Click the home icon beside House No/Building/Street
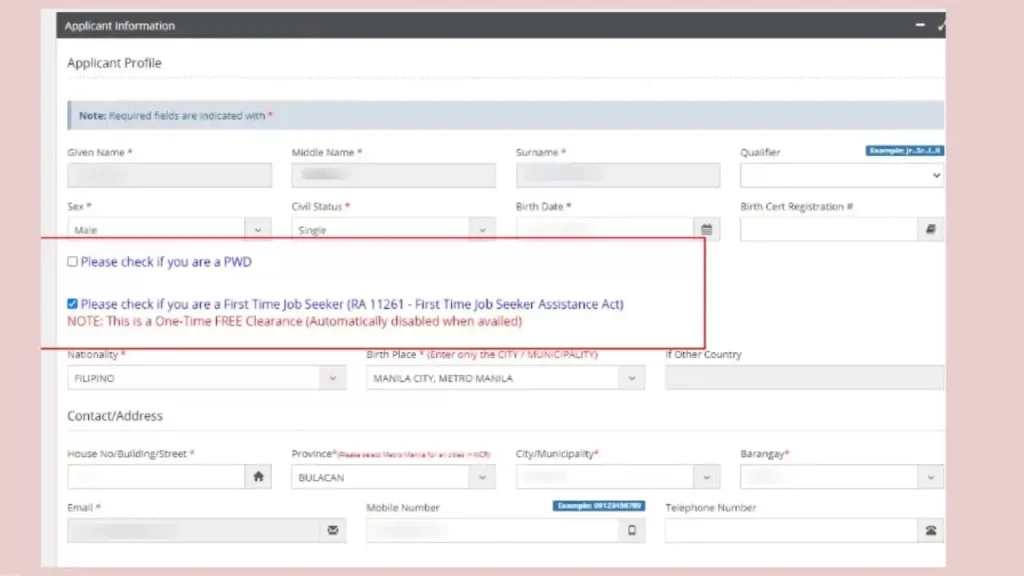1024x576 pixels. [259, 477]
